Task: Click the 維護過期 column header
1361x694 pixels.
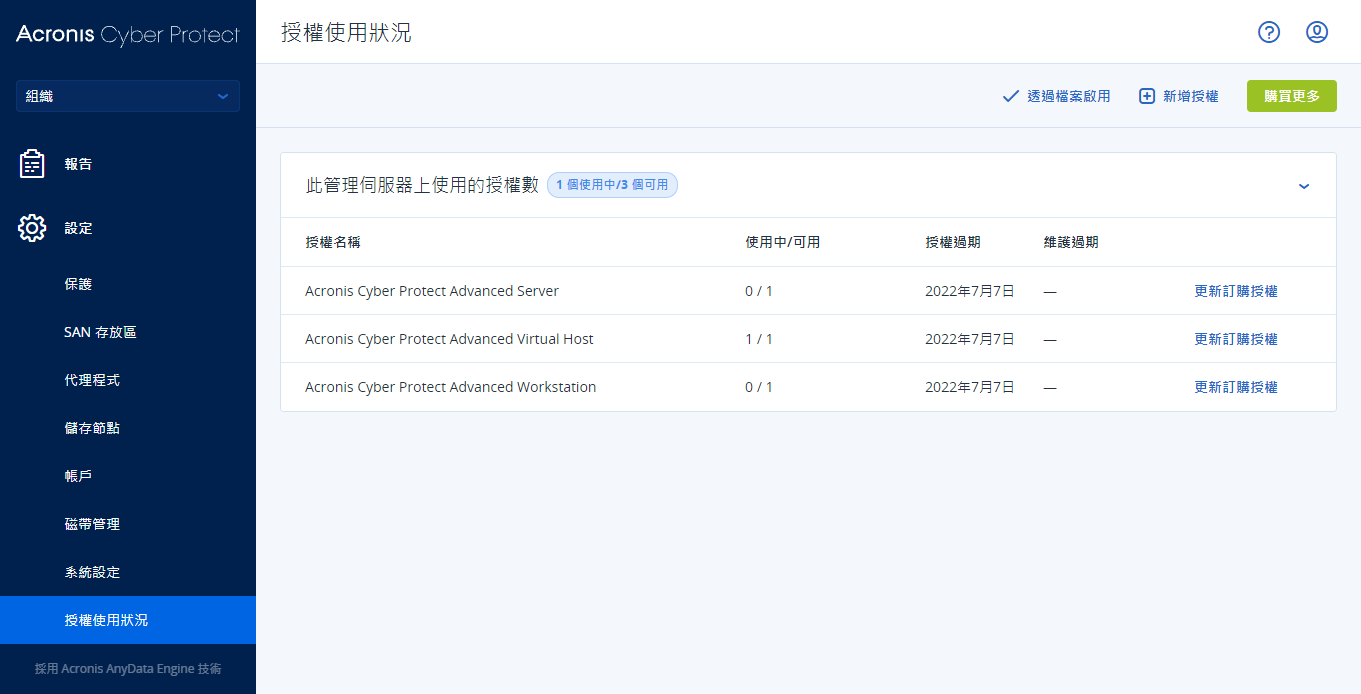Action: coord(1071,243)
